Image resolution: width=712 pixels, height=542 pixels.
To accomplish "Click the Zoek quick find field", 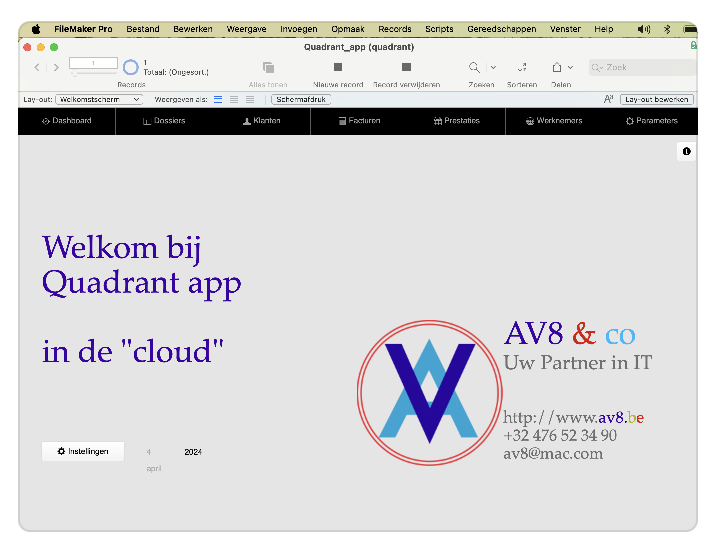I will pyautogui.click(x=642, y=67).
